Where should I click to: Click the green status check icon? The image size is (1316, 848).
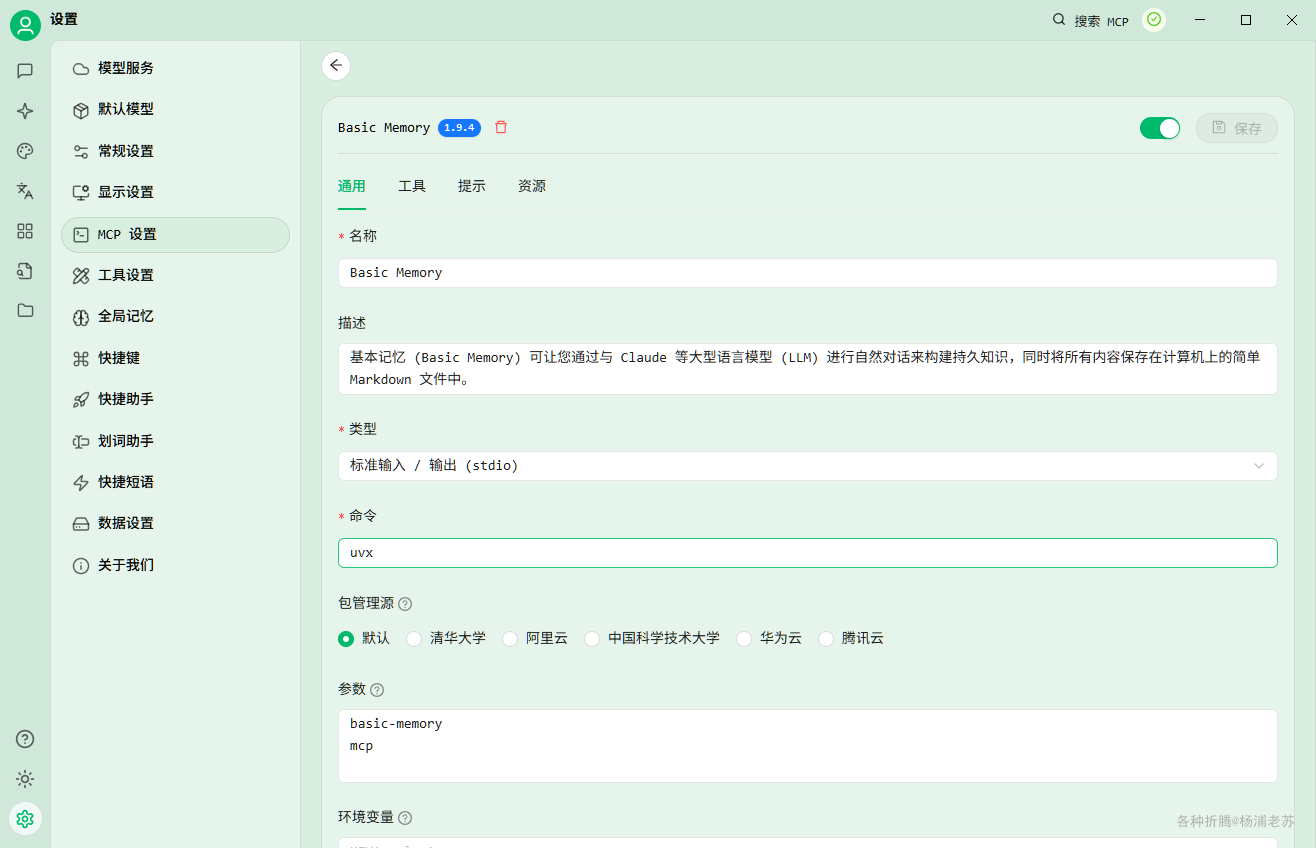(x=1154, y=19)
